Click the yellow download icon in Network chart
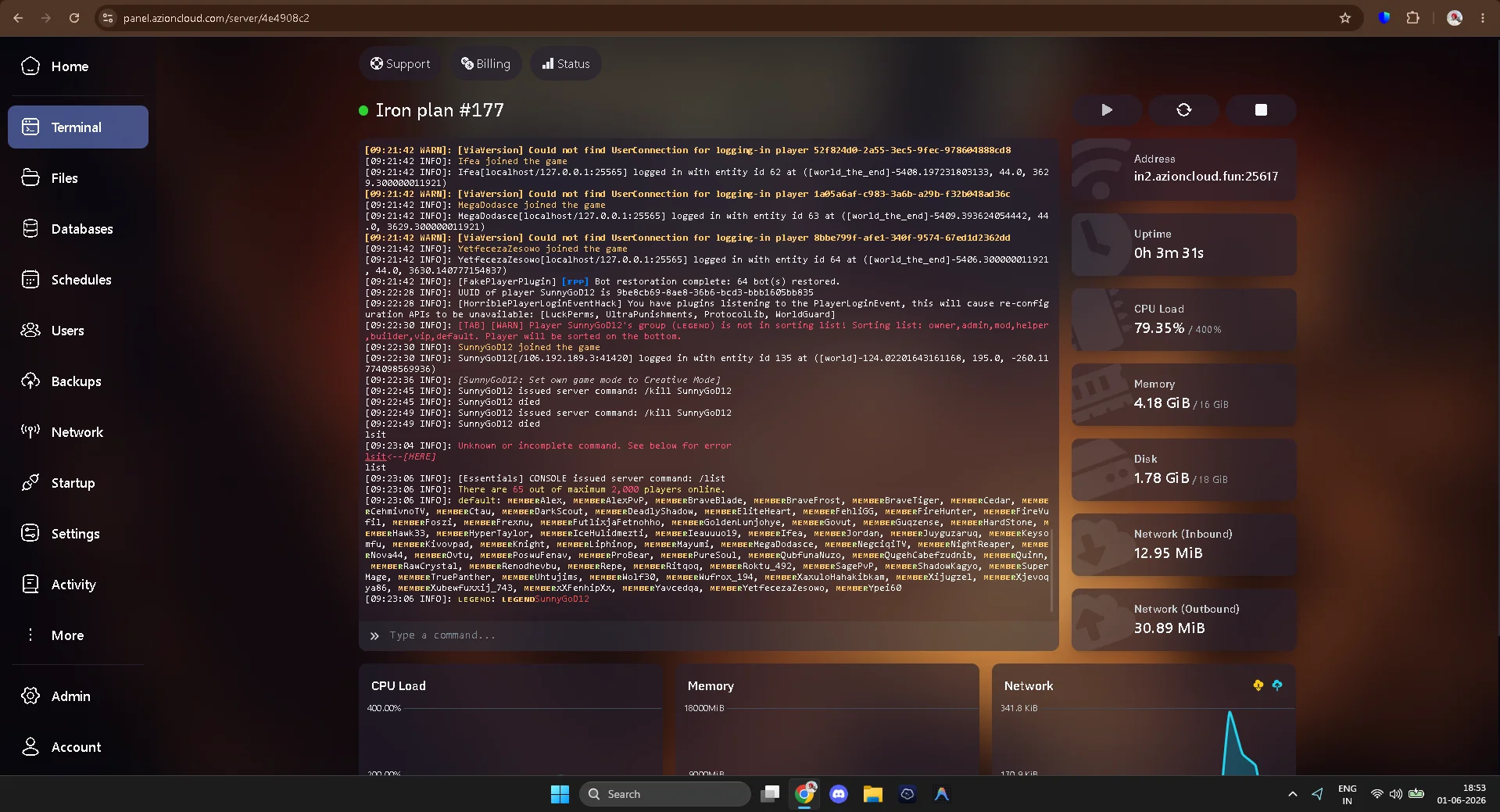The image size is (1500, 812). (x=1258, y=685)
